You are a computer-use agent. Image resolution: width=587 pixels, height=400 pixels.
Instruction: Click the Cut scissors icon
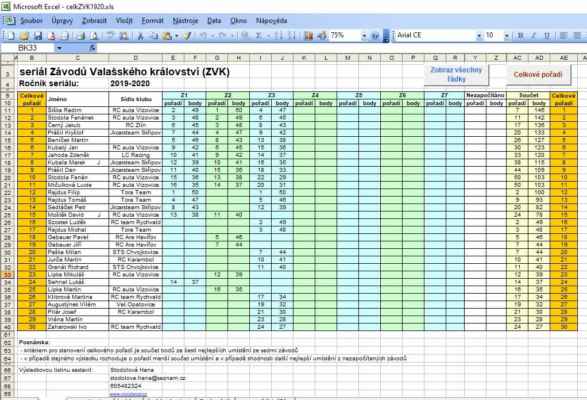140,36
